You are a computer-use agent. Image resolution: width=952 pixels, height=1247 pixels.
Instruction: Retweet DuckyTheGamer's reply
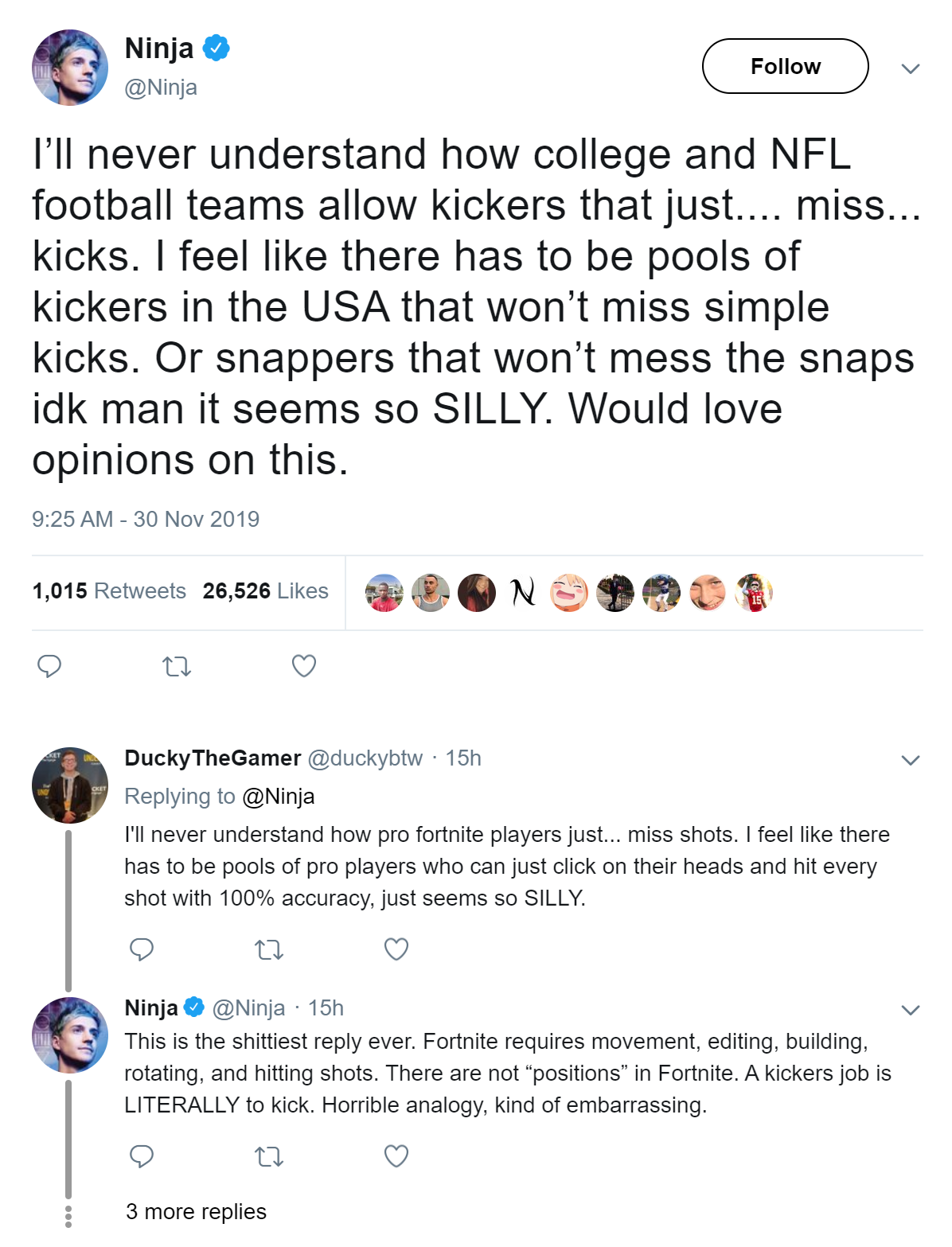pyautogui.click(x=269, y=949)
